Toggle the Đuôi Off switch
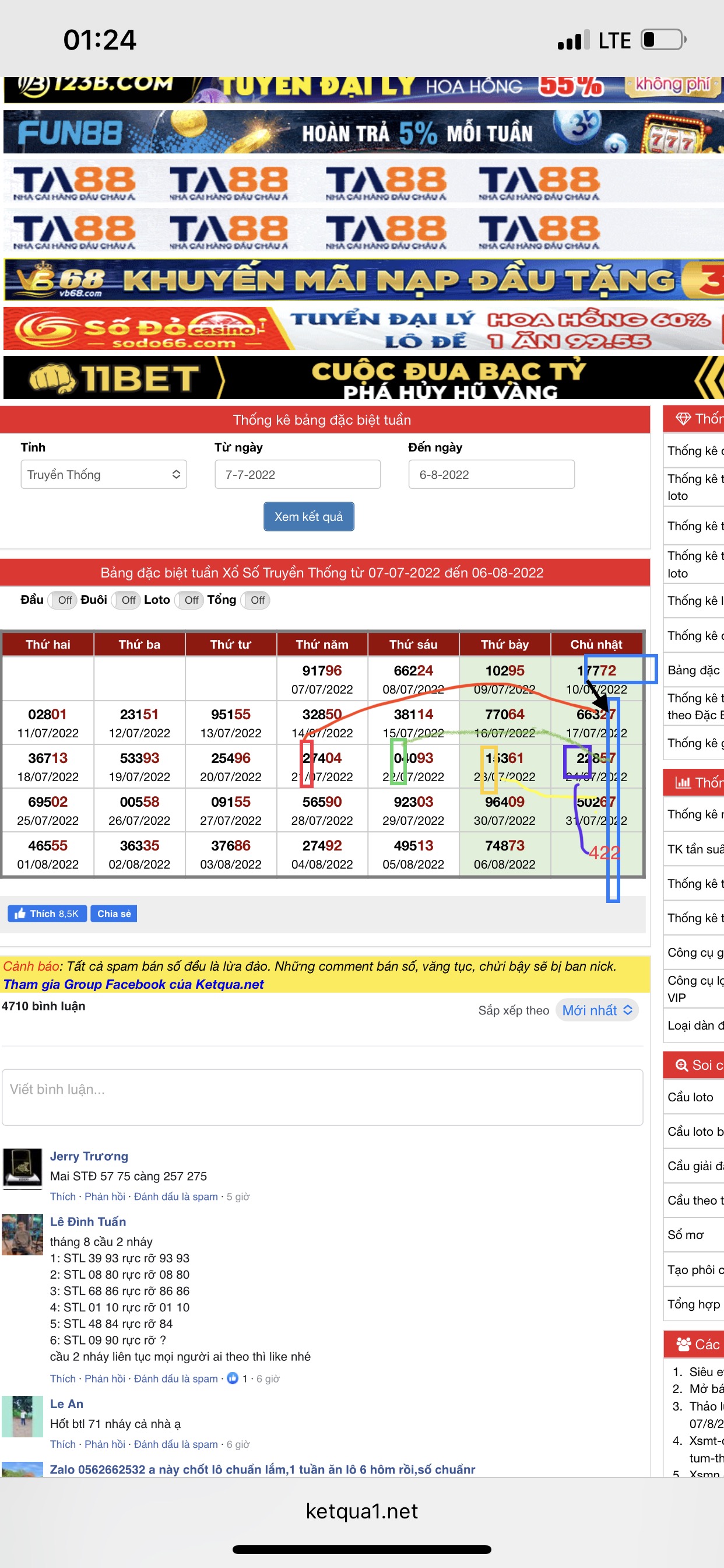The width and height of the screenshot is (724, 1568). (x=126, y=600)
